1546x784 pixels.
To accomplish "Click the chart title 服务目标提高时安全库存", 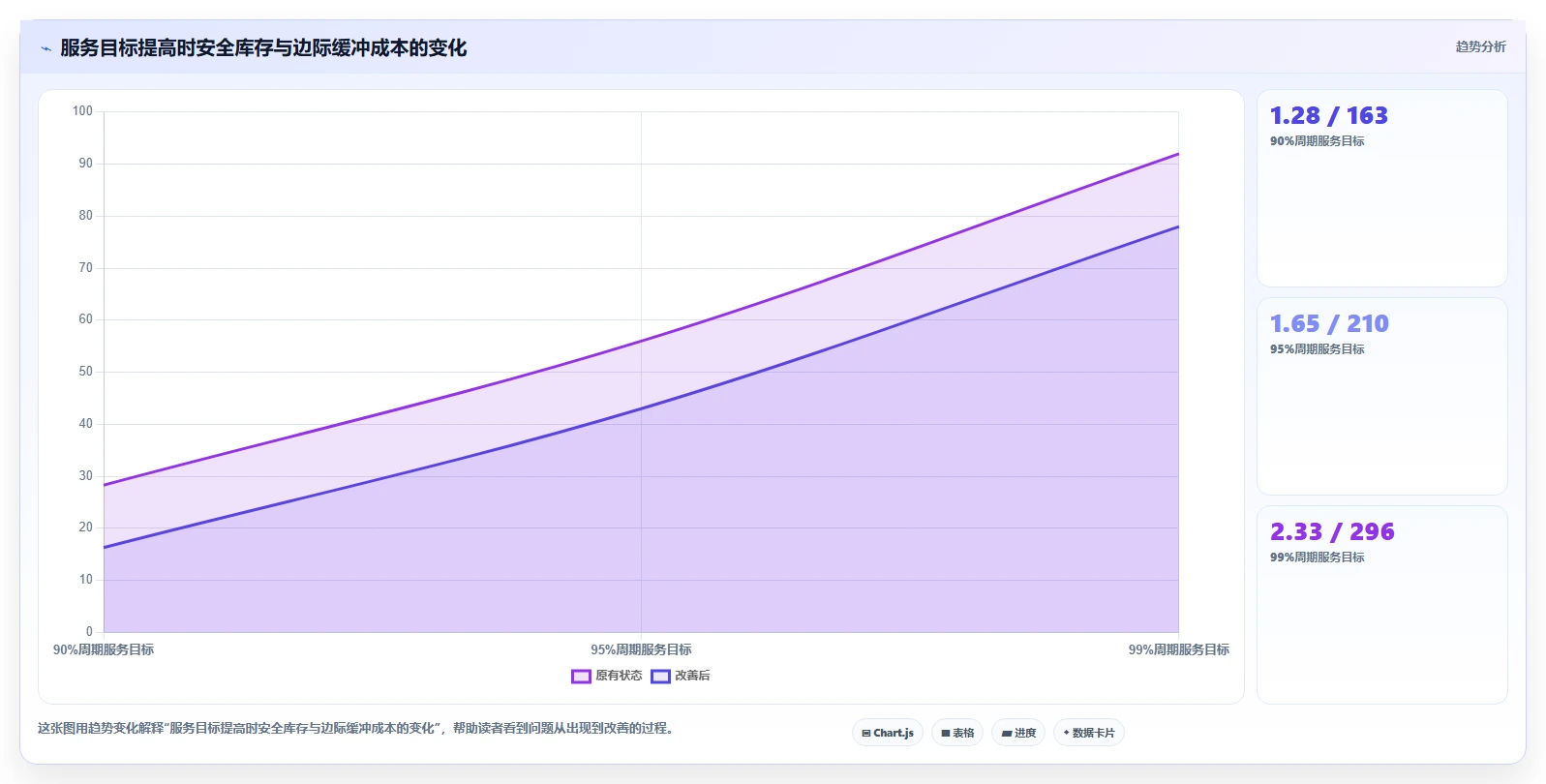I will [263, 47].
